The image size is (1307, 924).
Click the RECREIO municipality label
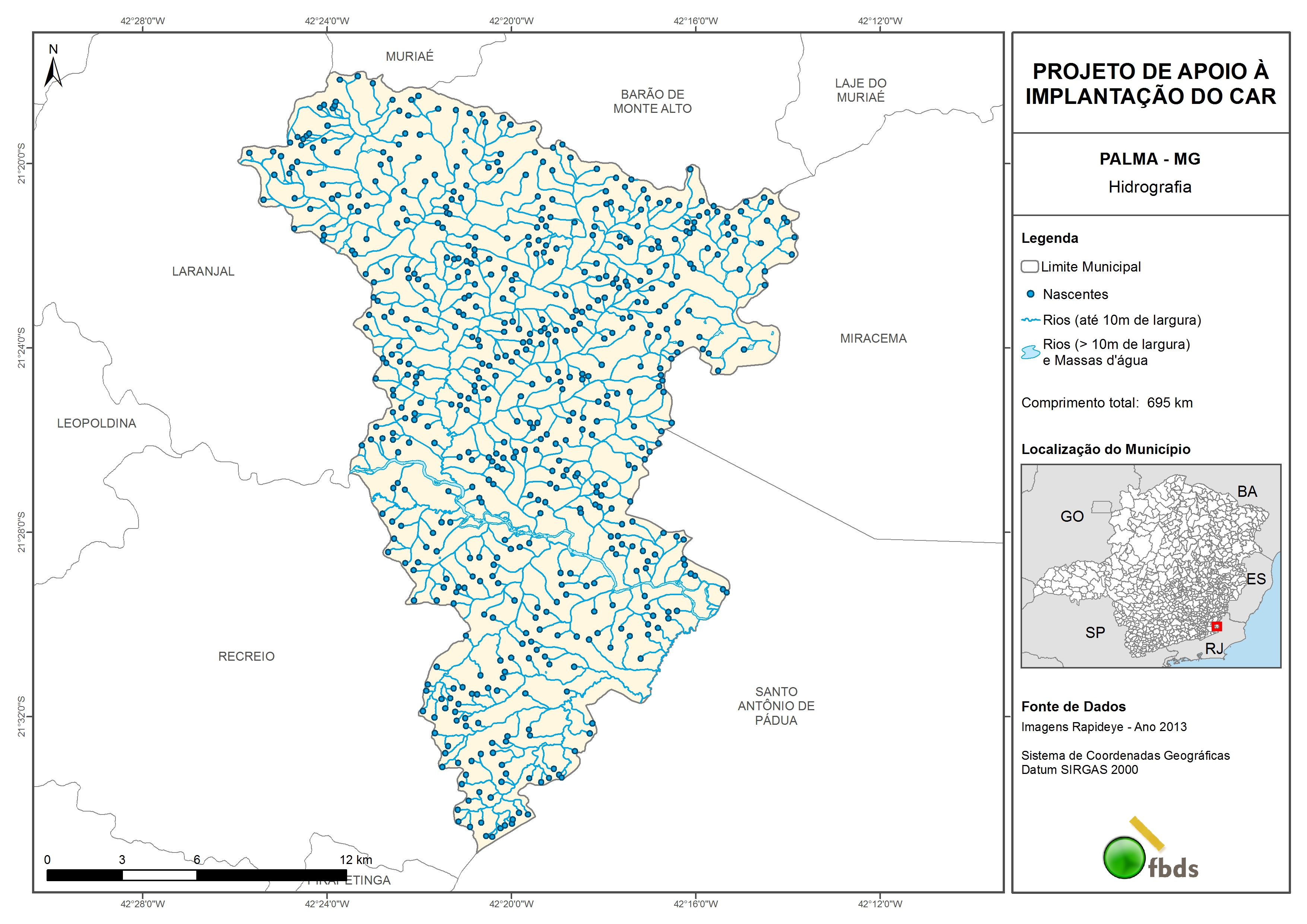click(247, 657)
